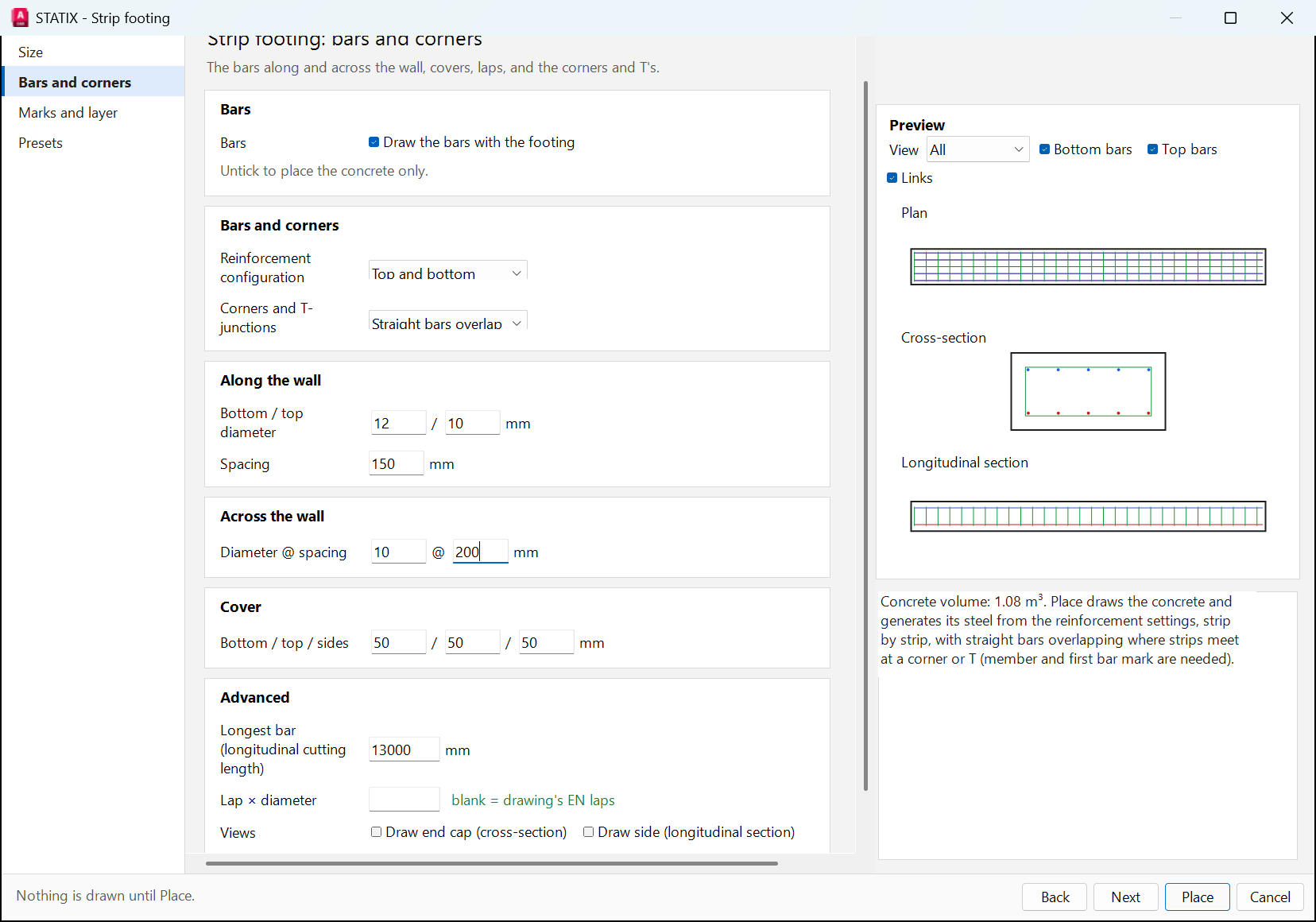Click the bottom bar diameter field
Viewport: 1316px width, 922px height.
coord(398,423)
